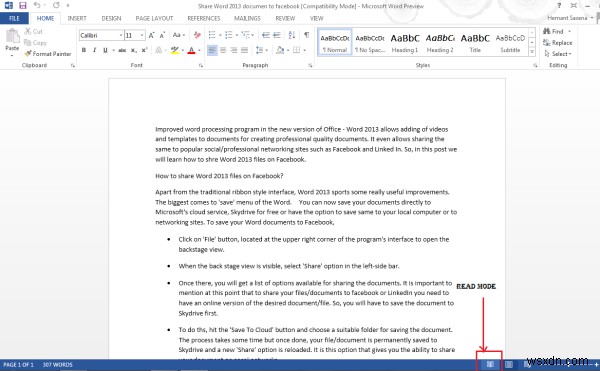600x371 pixels.
Task: Activate the Format Painter
Action: pyautogui.click(x=47, y=54)
